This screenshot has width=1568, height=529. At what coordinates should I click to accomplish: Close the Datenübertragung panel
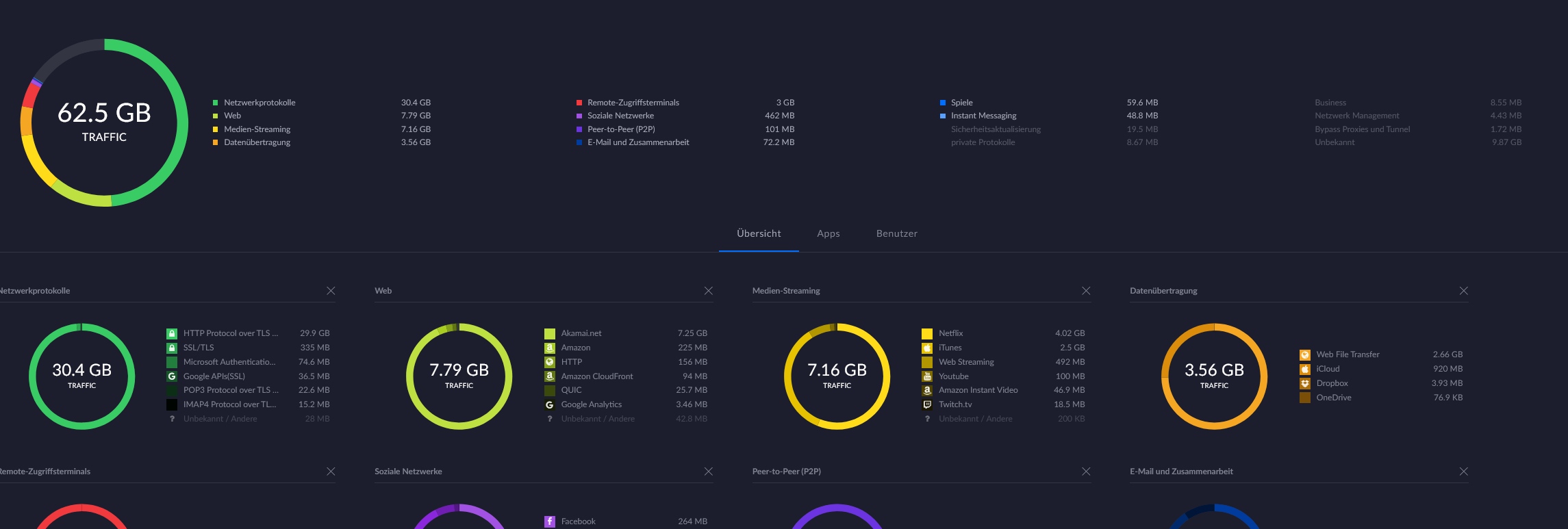(x=1463, y=291)
